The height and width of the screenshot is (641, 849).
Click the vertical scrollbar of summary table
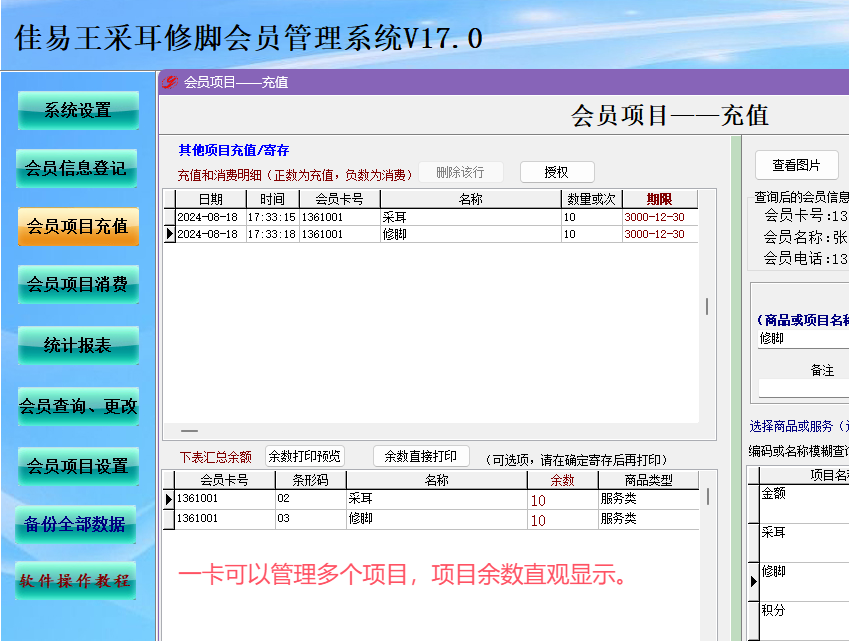(708, 497)
